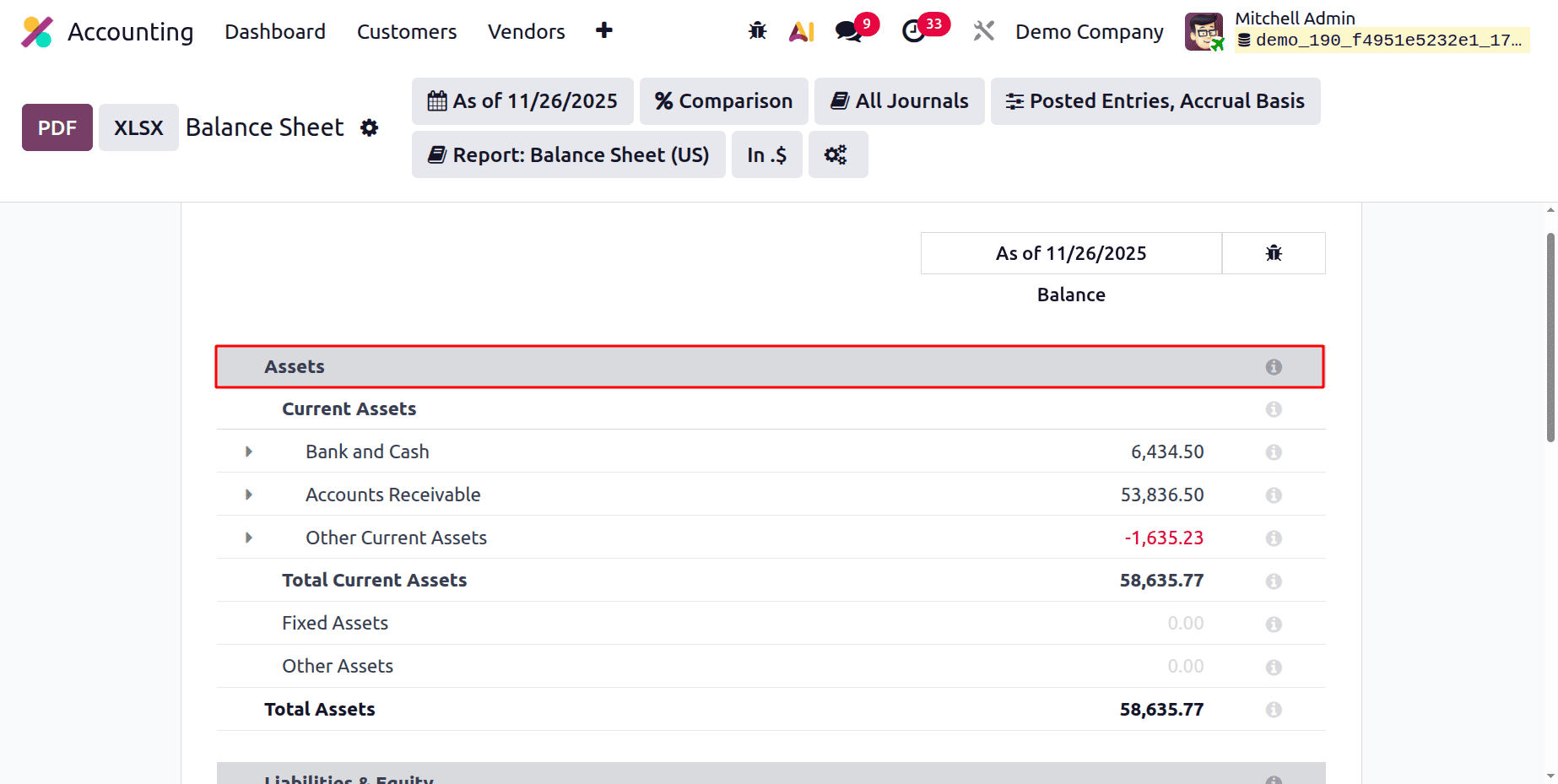Viewport: 1558px width, 784px height.
Task: Open activities clock with 33 notifications
Action: [925, 29]
